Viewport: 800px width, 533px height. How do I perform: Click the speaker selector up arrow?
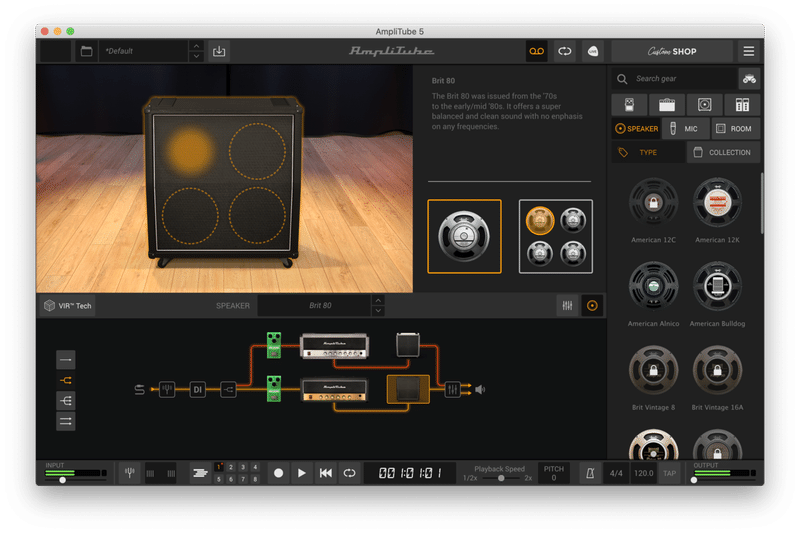378,300
